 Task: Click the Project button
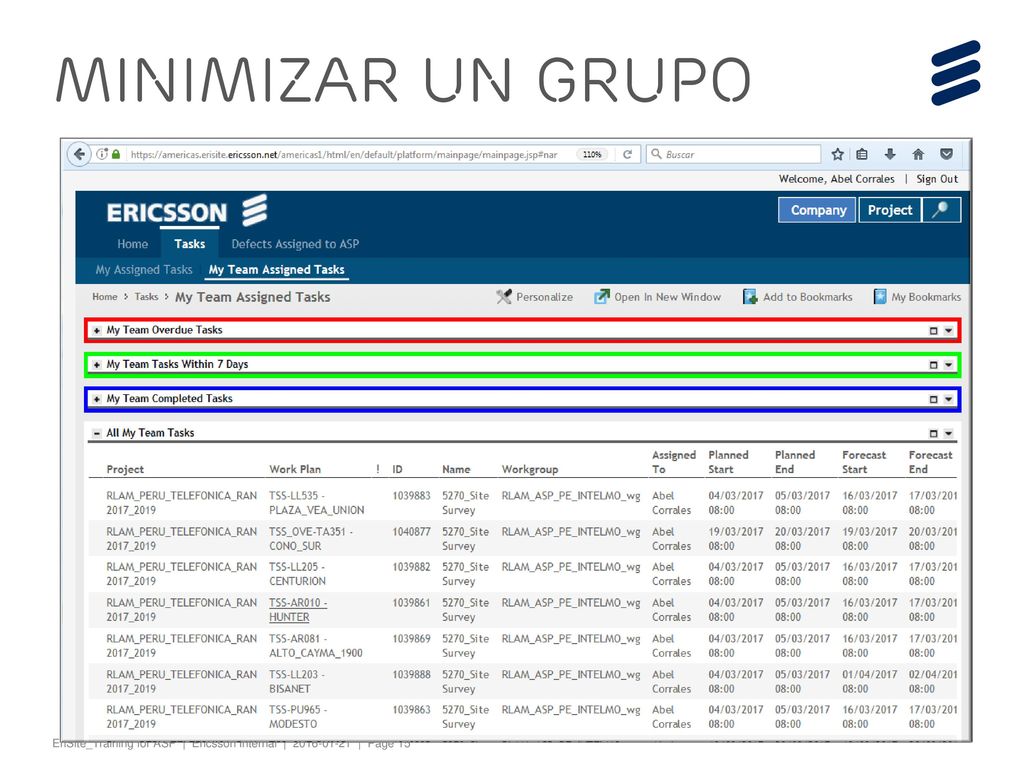pyautogui.click(x=889, y=210)
